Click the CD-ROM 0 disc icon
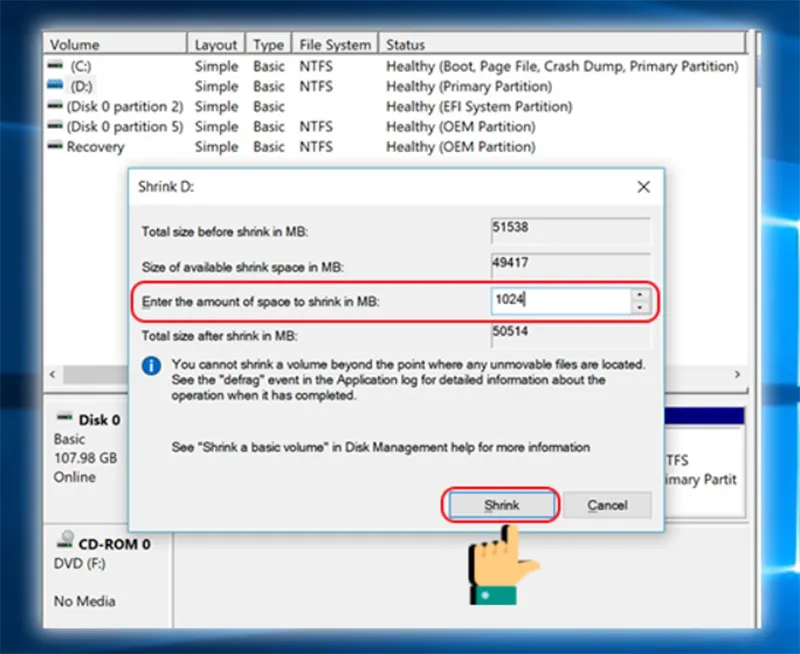 pos(65,540)
